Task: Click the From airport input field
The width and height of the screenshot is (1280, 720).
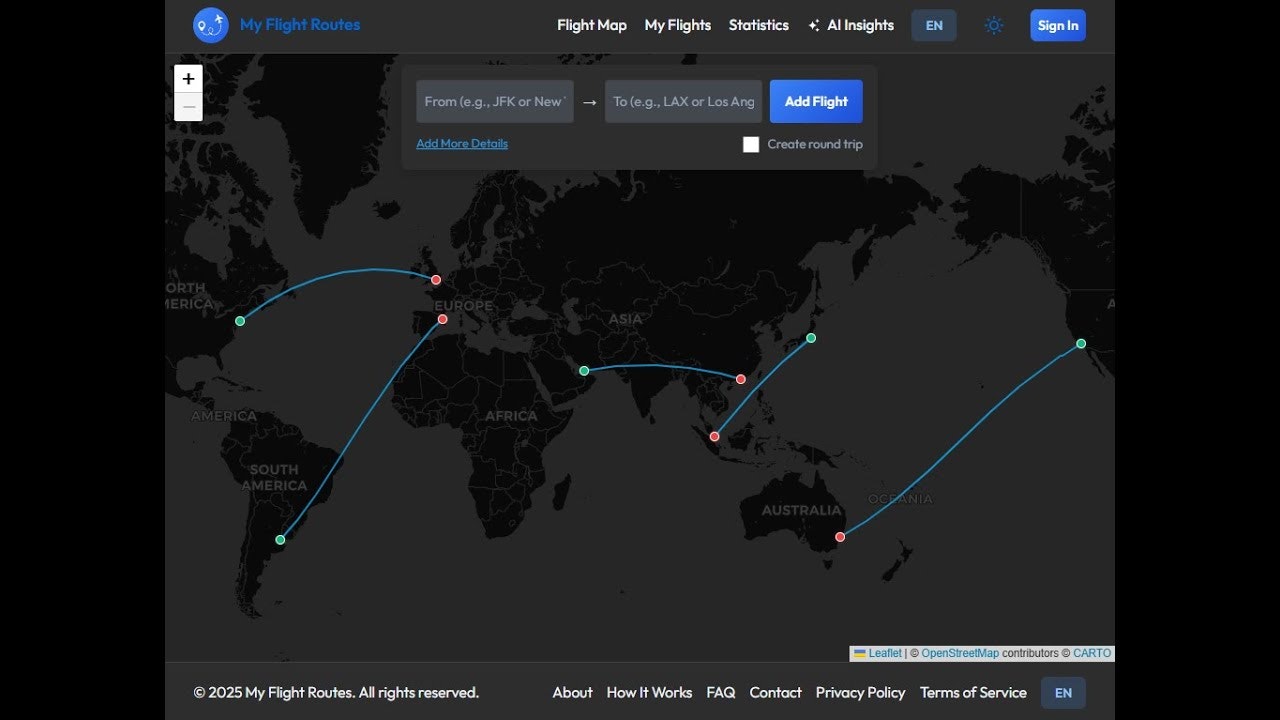Action: point(494,101)
